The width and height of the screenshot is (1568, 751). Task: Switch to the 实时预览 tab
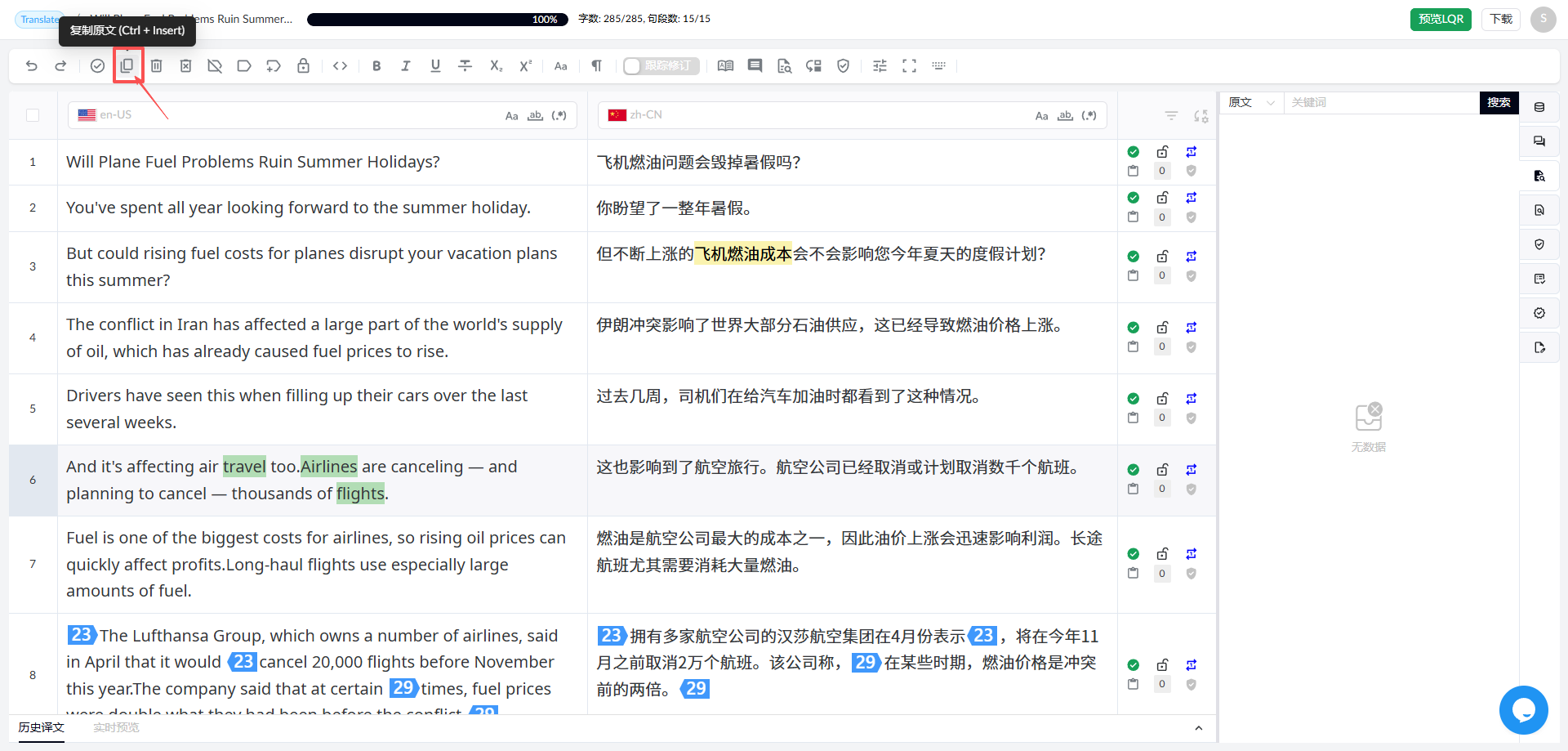click(116, 727)
